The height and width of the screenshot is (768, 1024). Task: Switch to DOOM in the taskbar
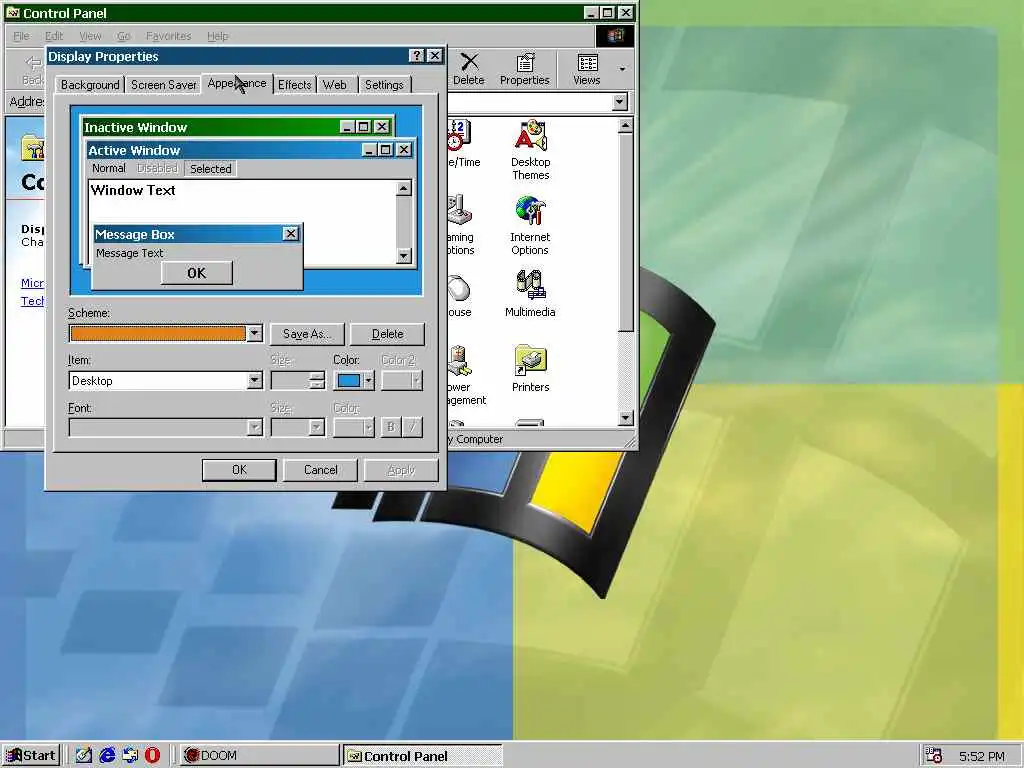click(x=257, y=756)
